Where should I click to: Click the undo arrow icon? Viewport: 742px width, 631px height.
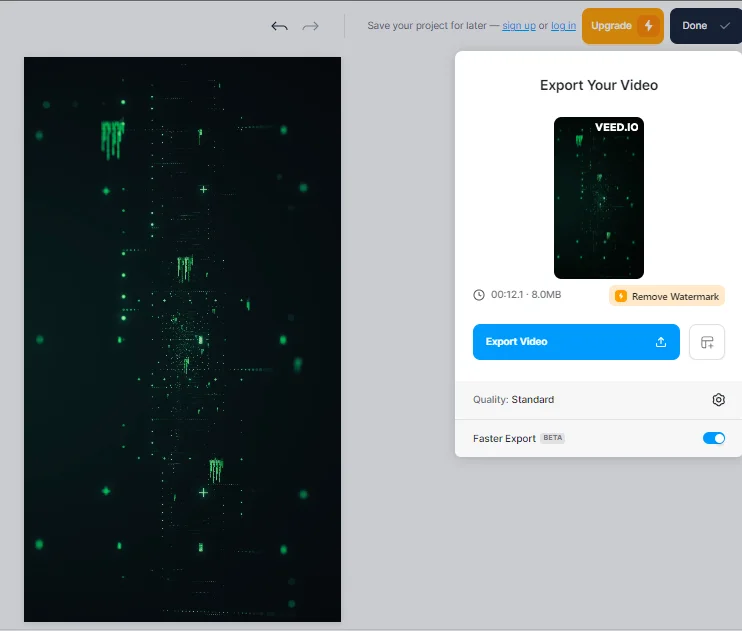[279, 26]
